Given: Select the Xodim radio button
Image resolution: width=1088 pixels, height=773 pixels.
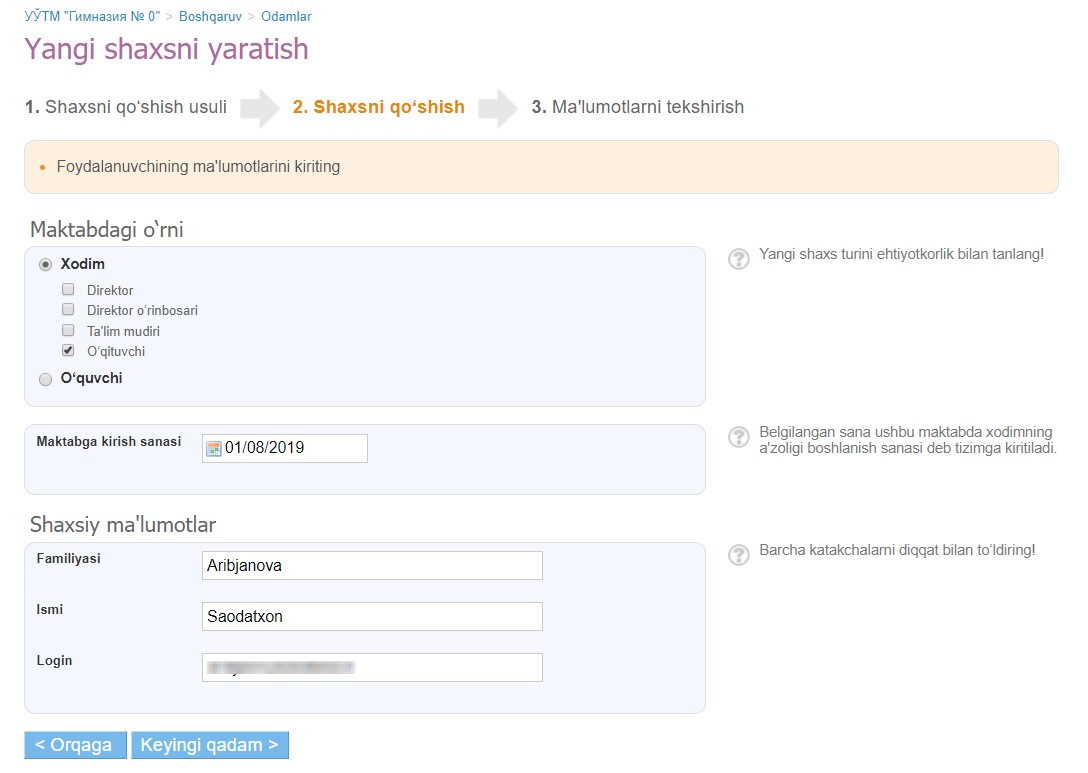Looking at the screenshot, I should tap(46, 264).
